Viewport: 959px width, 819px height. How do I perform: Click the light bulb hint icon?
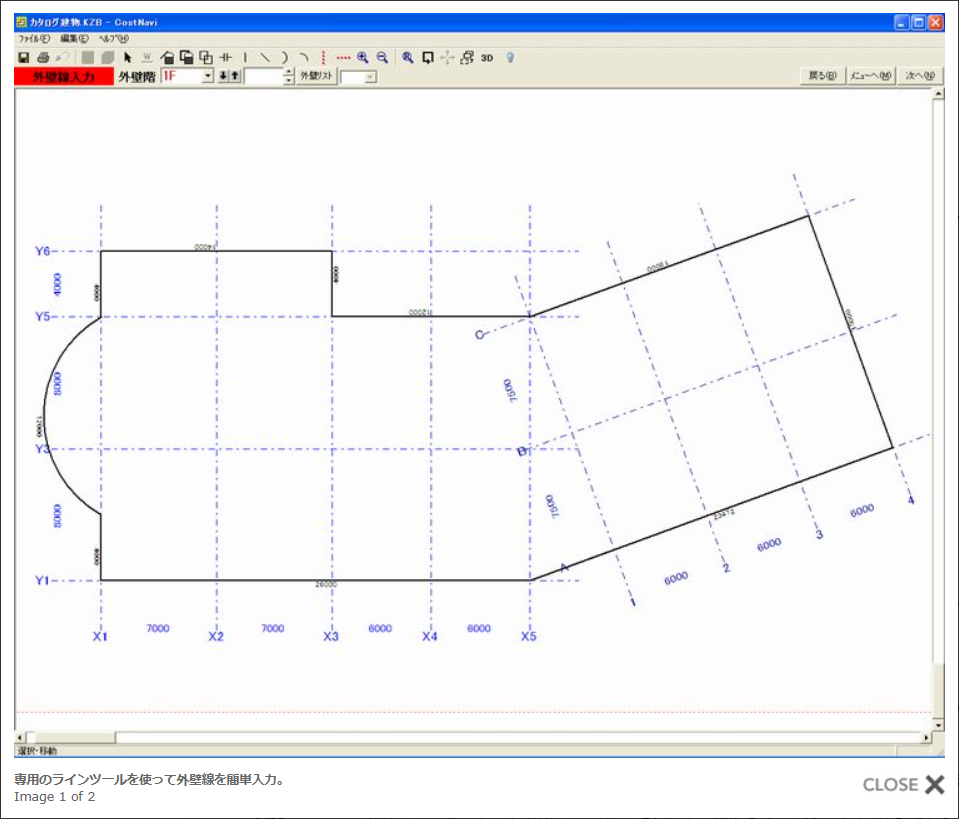pyautogui.click(x=509, y=58)
